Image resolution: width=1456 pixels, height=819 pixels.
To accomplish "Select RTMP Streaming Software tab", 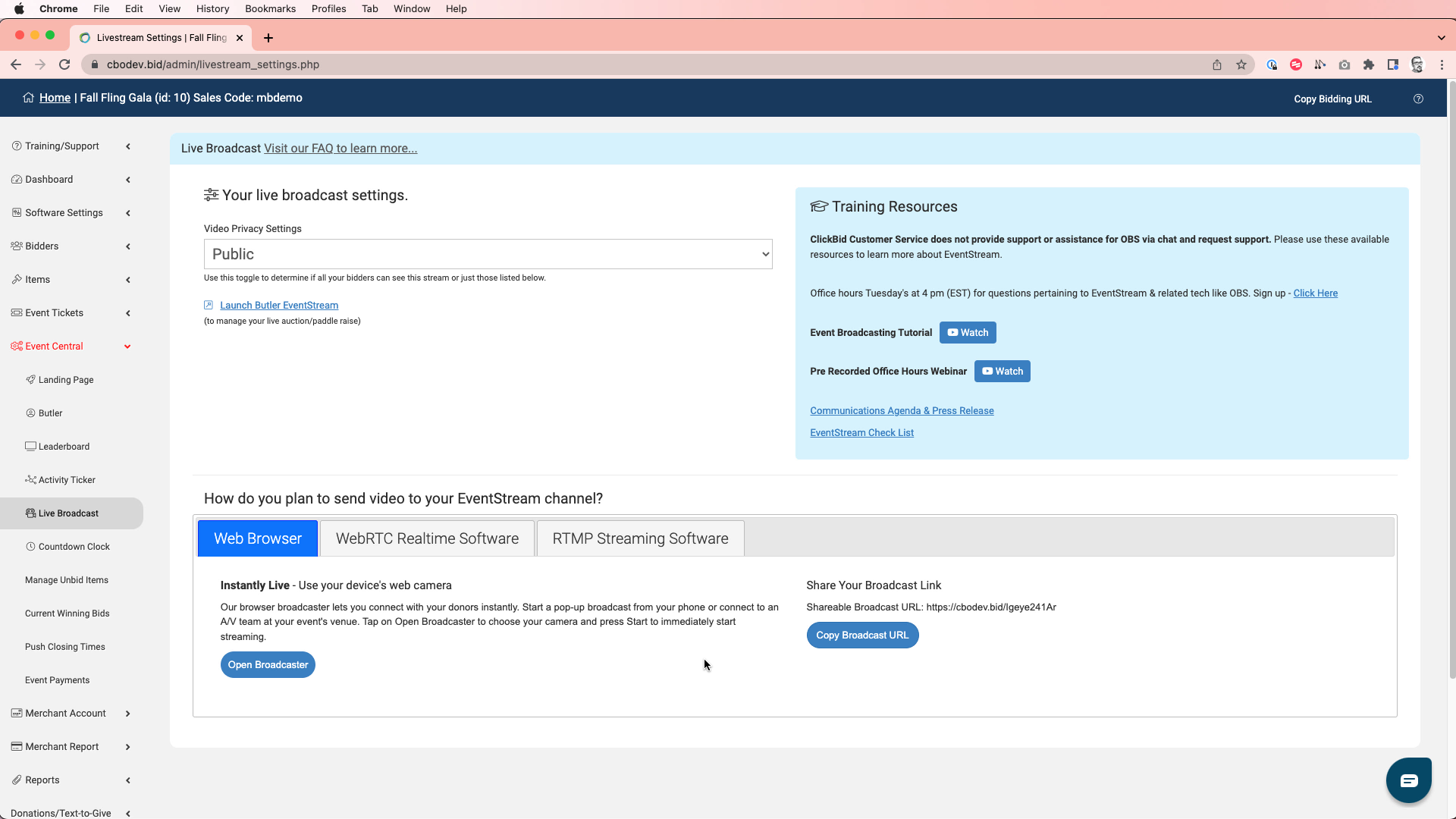I will point(640,538).
